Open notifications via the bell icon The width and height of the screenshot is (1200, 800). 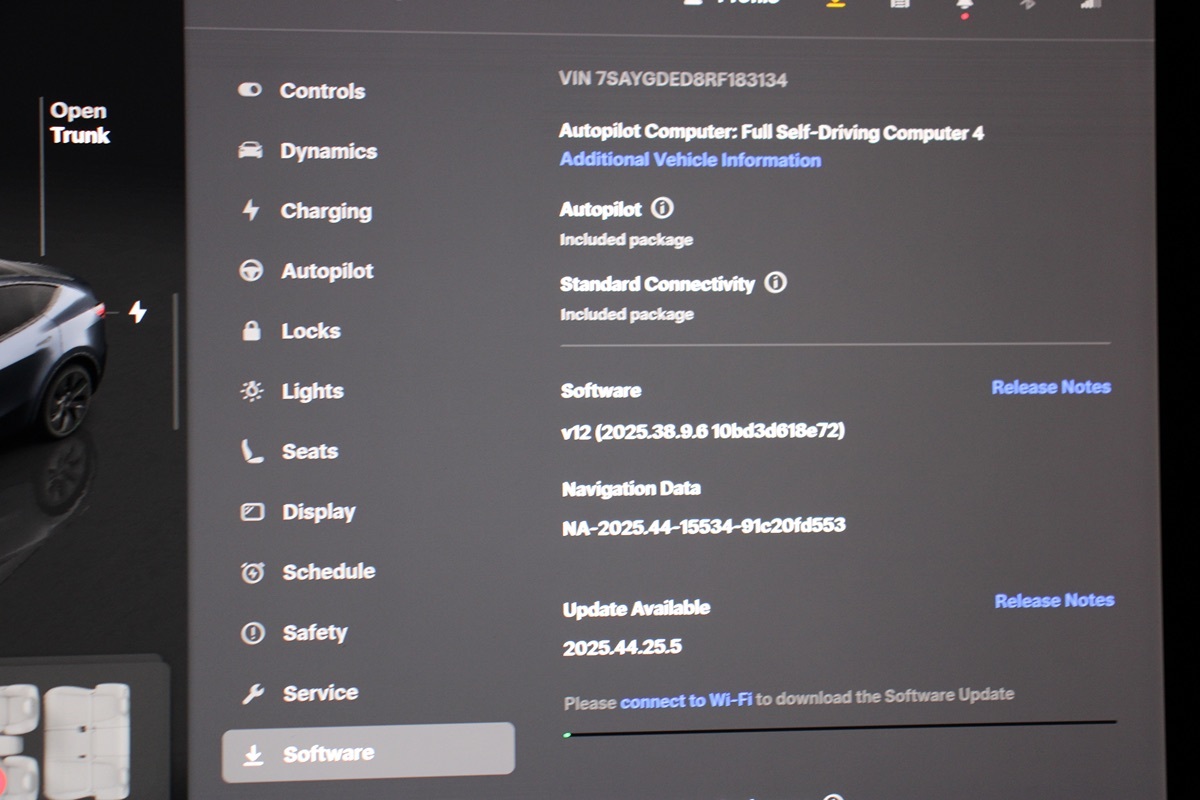coord(965,5)
